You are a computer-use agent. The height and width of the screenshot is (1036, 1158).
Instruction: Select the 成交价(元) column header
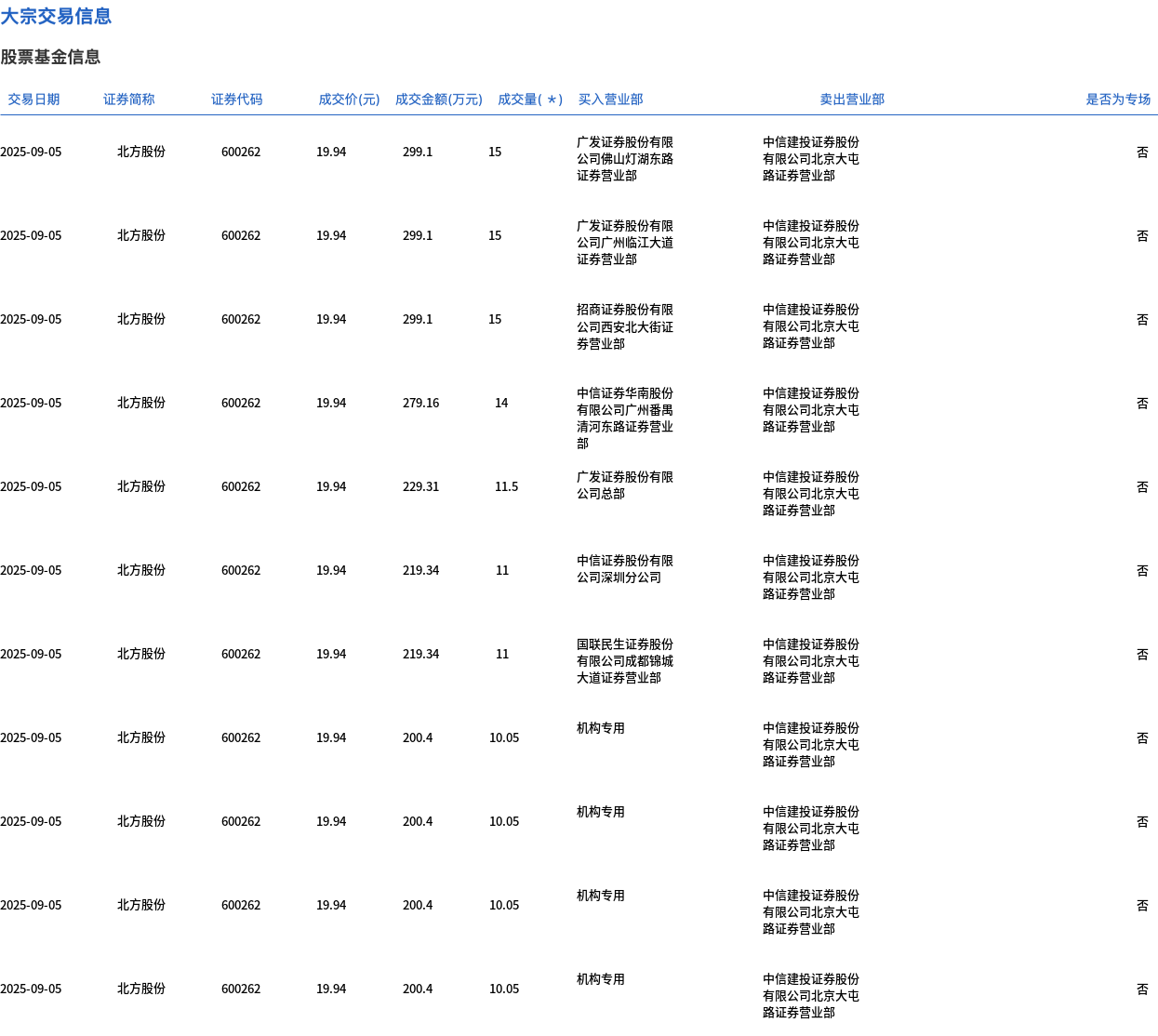(349, 100)
